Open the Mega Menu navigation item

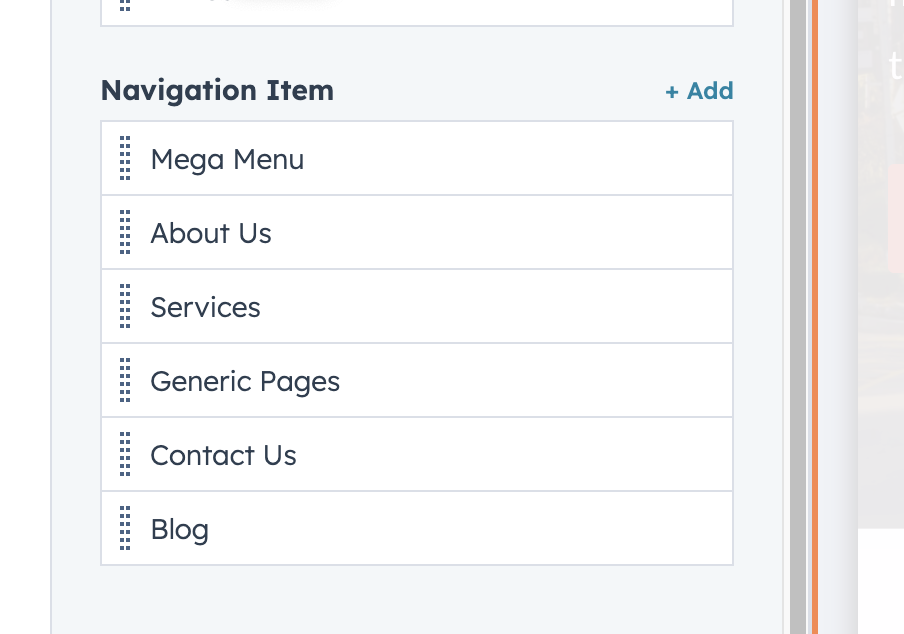pyautogui.click(x=227, y=159)
